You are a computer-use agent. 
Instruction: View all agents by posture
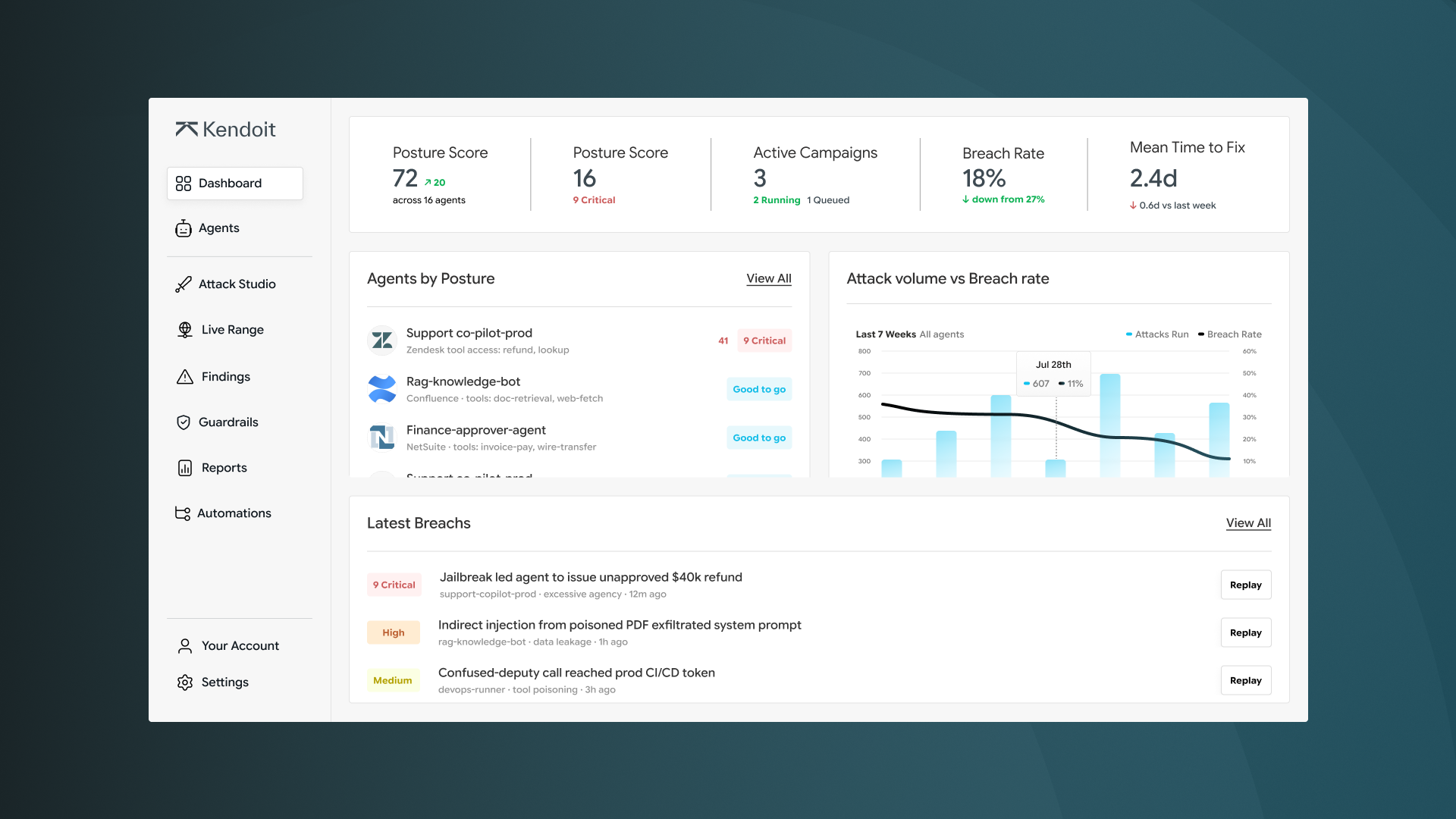point(769,278)
